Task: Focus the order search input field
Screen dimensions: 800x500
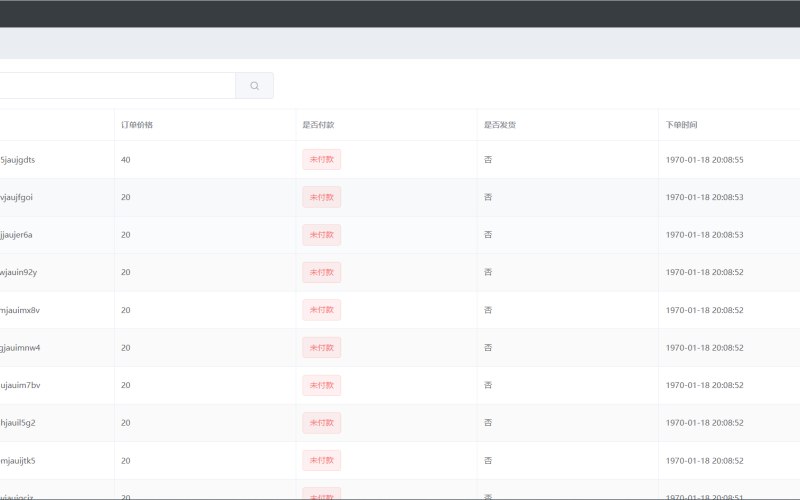Action: [x=117, y=86]
